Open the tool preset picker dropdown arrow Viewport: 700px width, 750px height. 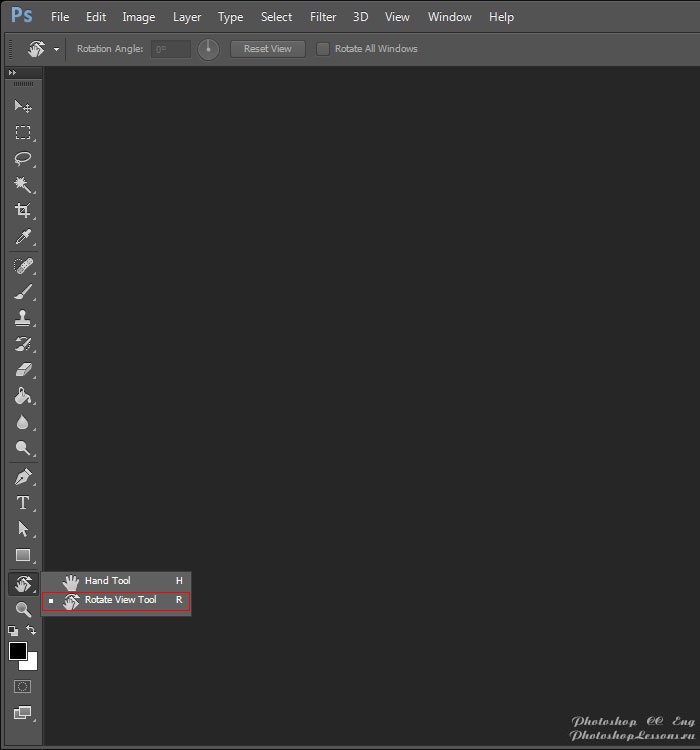tap(56, 49)
